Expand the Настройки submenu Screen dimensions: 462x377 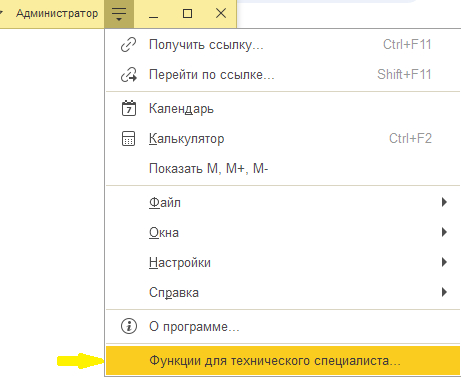[x=283, y=262]
